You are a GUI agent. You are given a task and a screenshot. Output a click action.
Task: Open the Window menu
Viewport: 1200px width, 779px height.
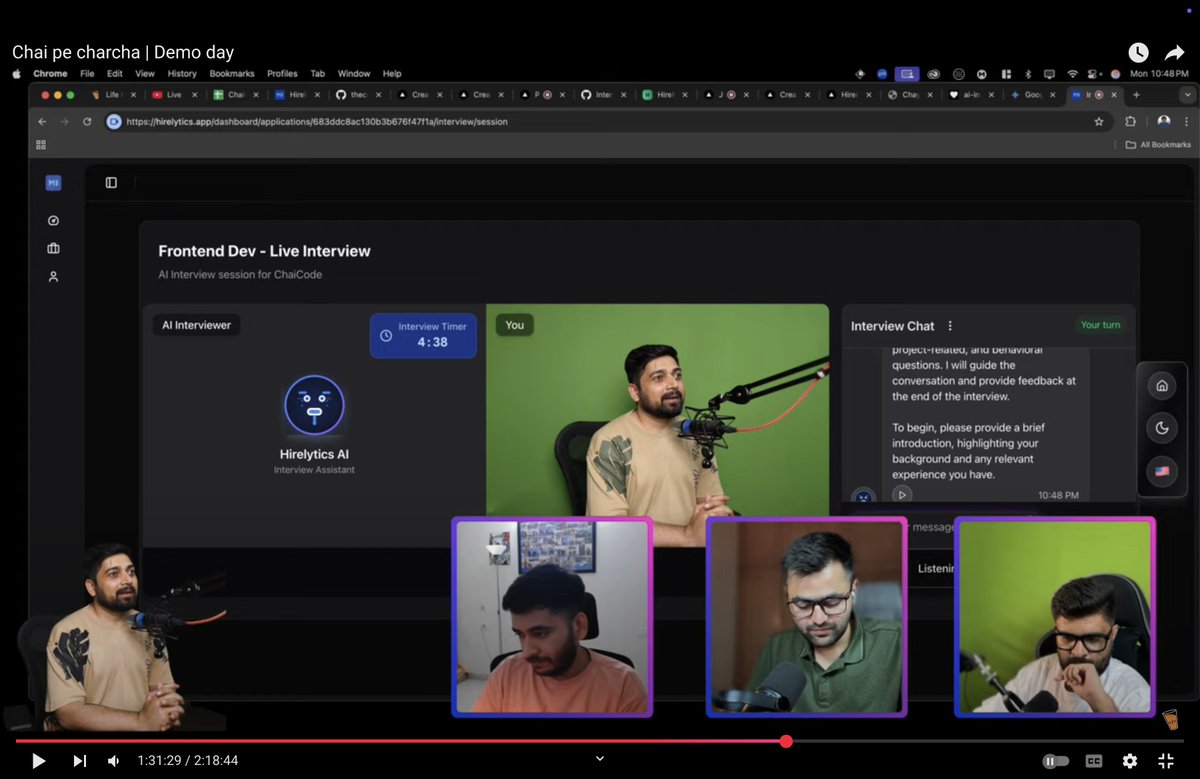[x=354, y=73]
